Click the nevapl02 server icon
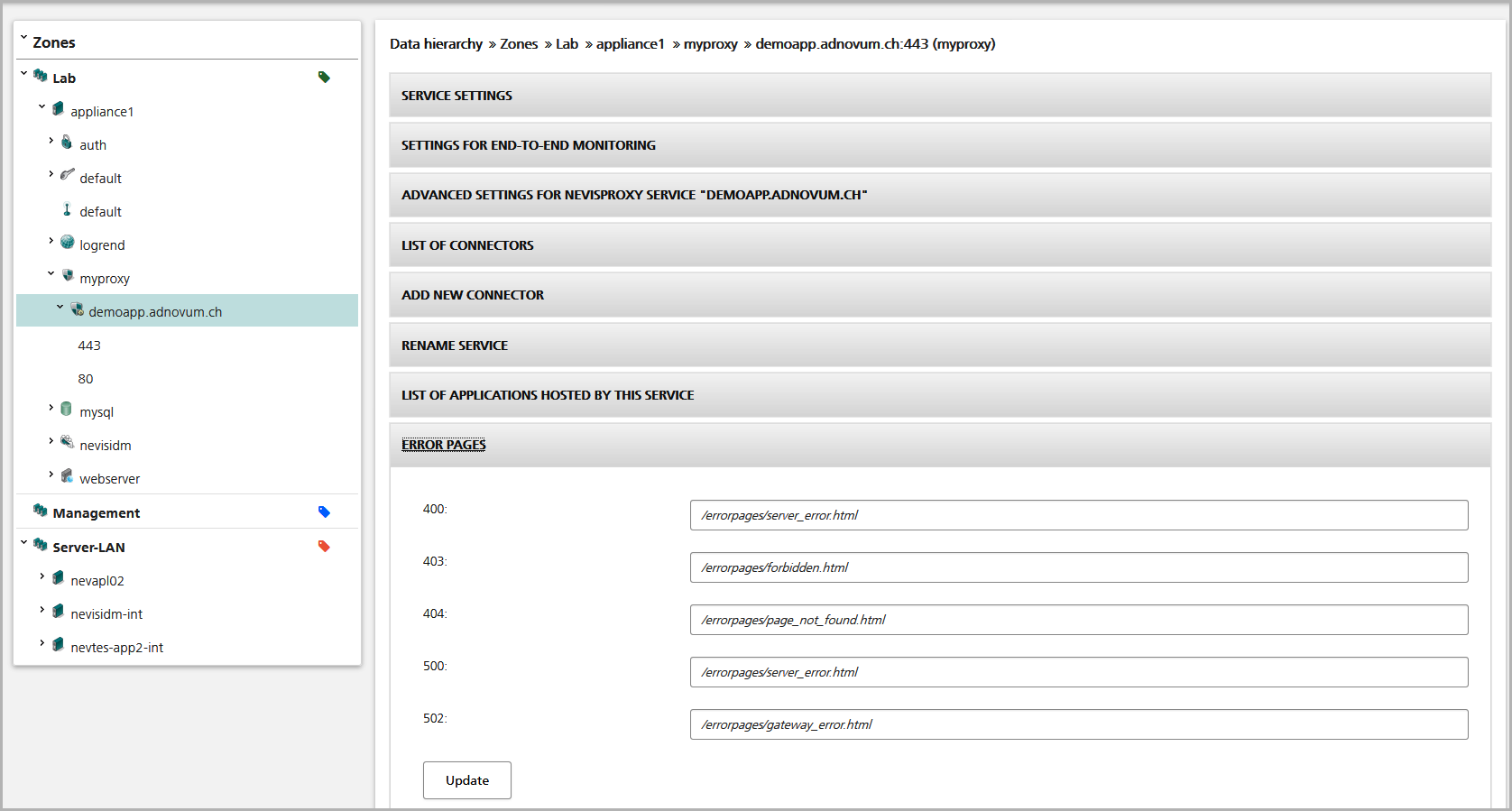The height and width of the screenshot is (811, 1512). (x=59, y=578)
